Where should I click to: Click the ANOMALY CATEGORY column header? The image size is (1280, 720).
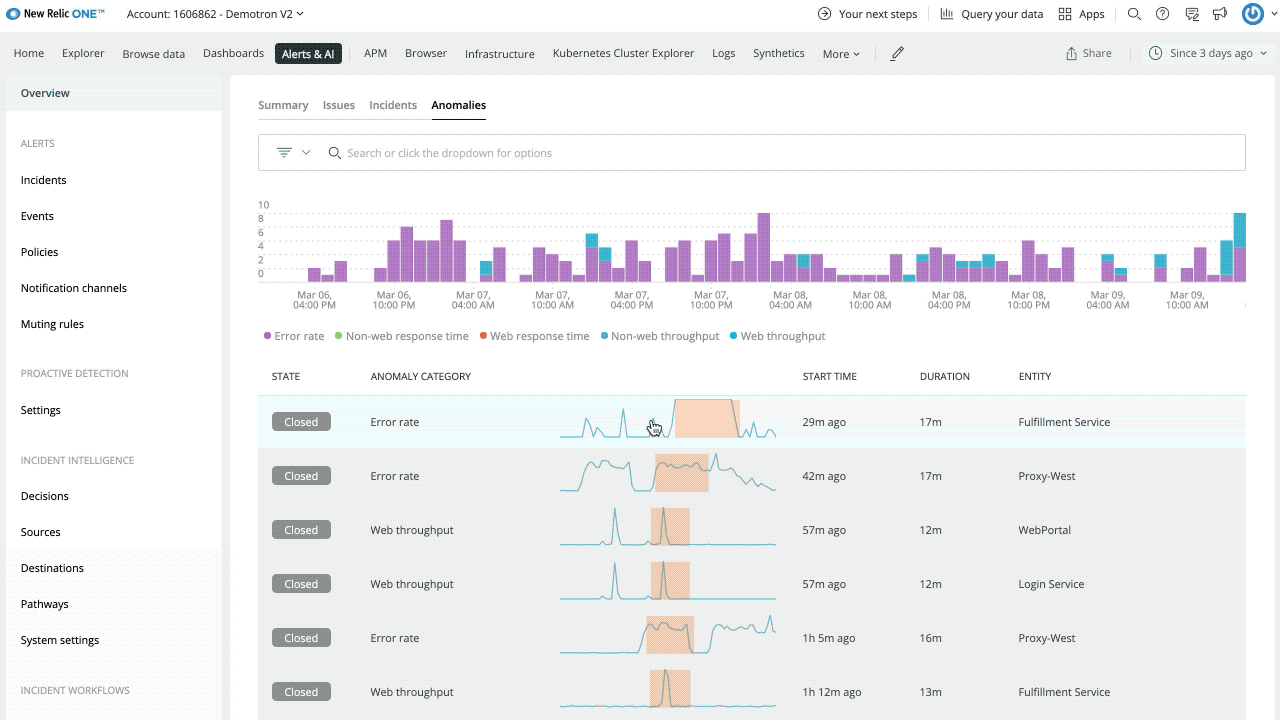[x=420, y=377]
